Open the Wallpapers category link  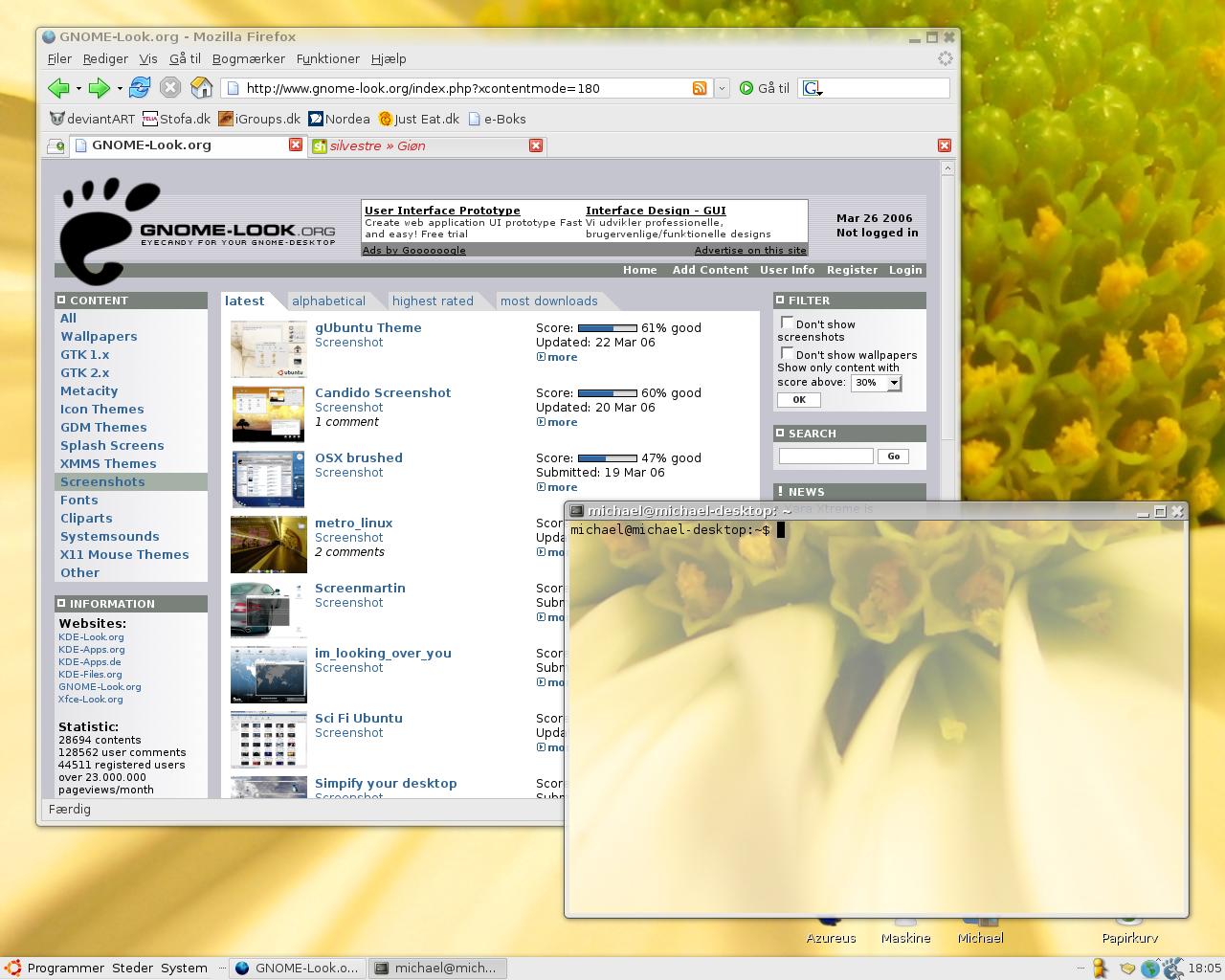tap(99, 336)
